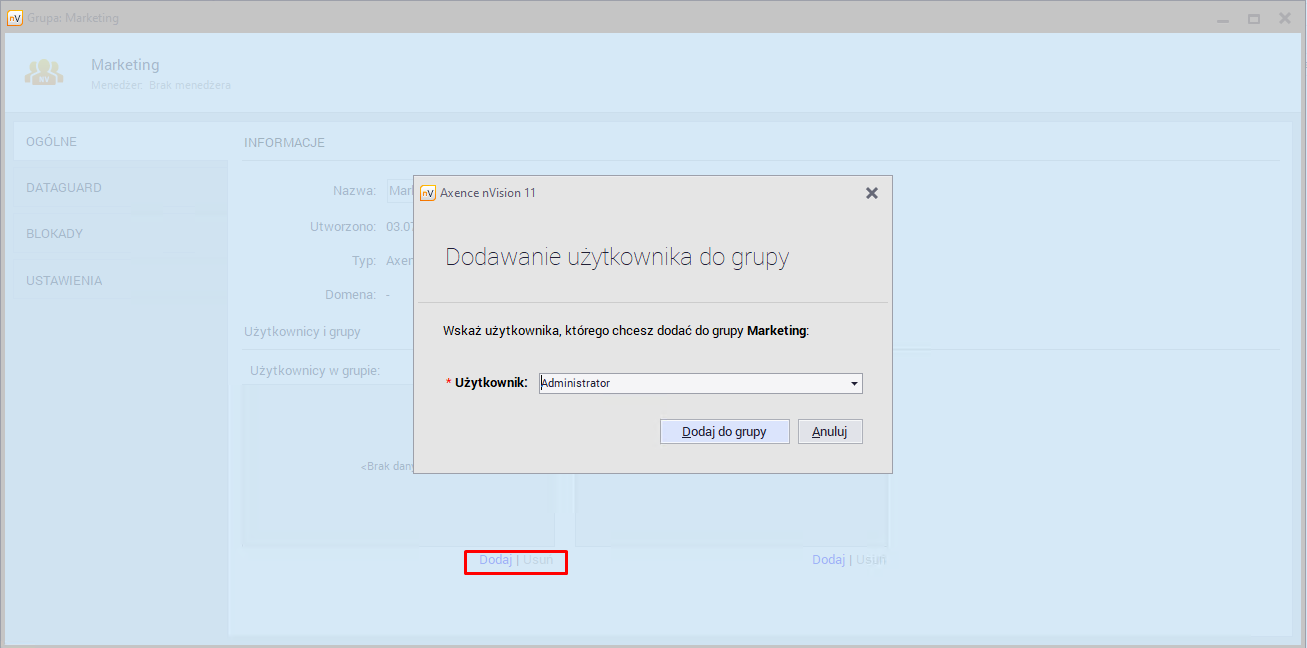
Task: Click the nV icon in the dialog title bar
Action: pos(428,193)
